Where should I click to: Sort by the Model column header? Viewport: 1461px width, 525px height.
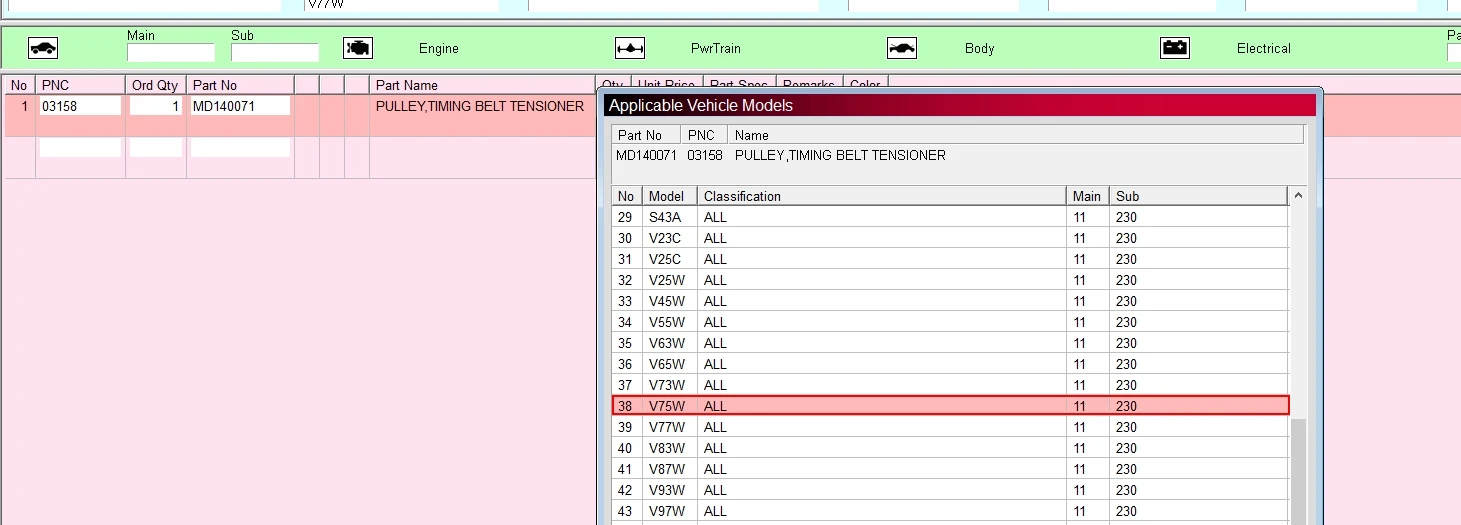[669, 196]
